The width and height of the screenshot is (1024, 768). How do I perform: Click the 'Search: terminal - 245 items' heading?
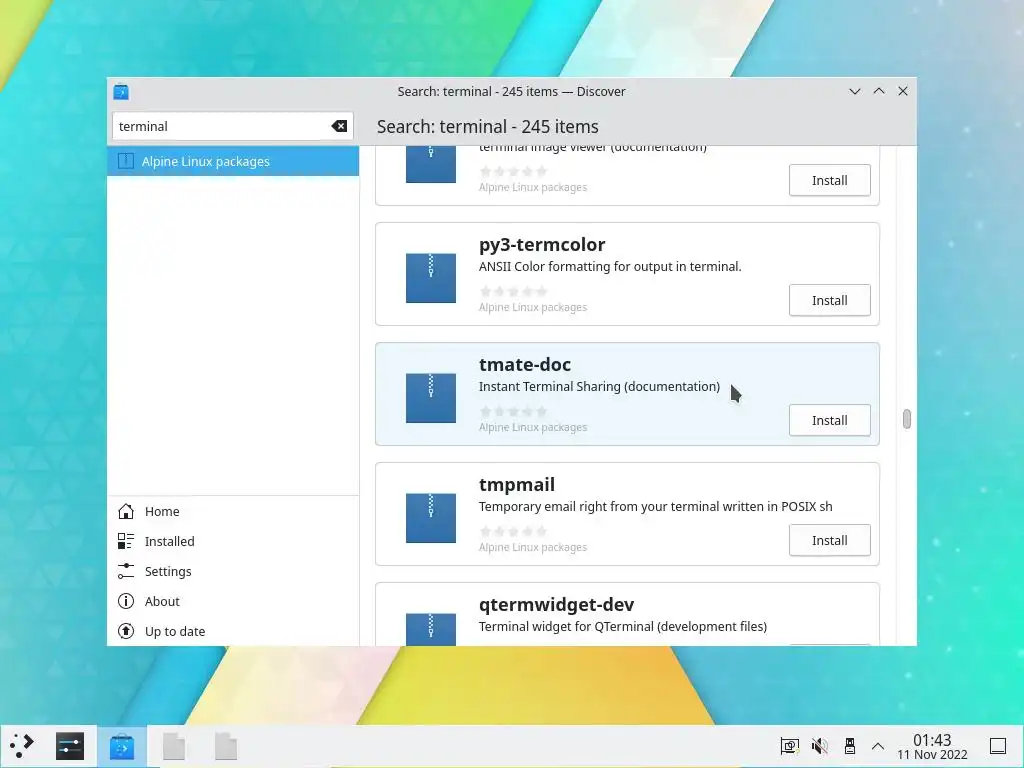[x=488, y=127]
